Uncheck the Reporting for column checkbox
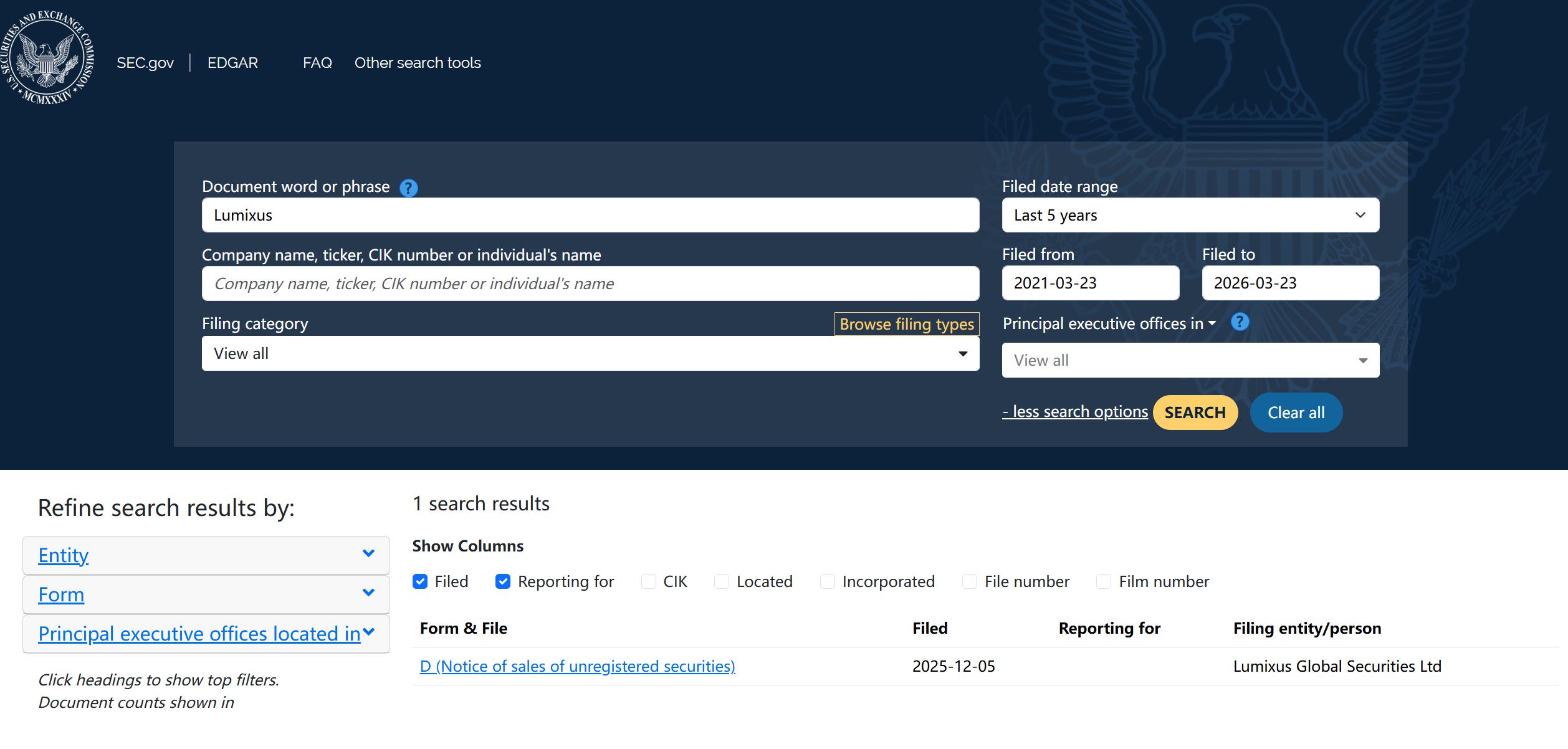This screenshot has height=749, width=1568. (x=503, y=581)
